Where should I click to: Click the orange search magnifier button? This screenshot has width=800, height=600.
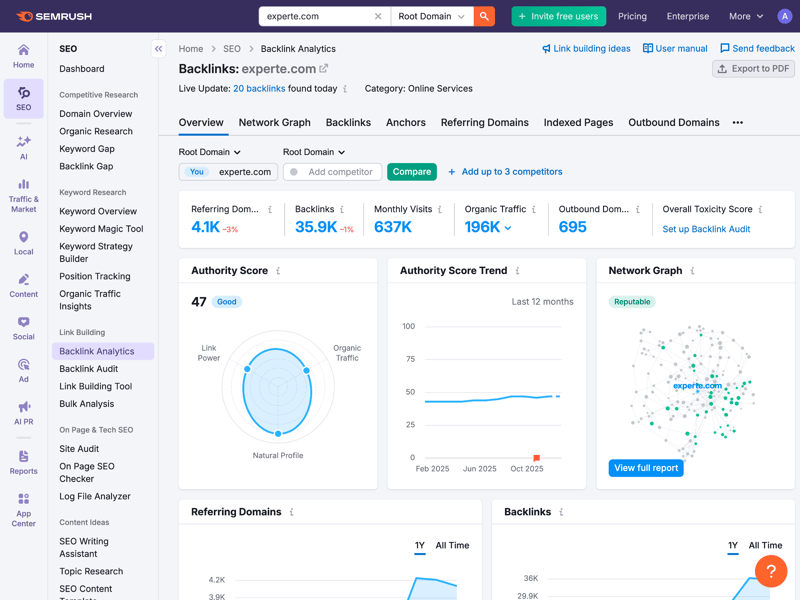point(484,16)
